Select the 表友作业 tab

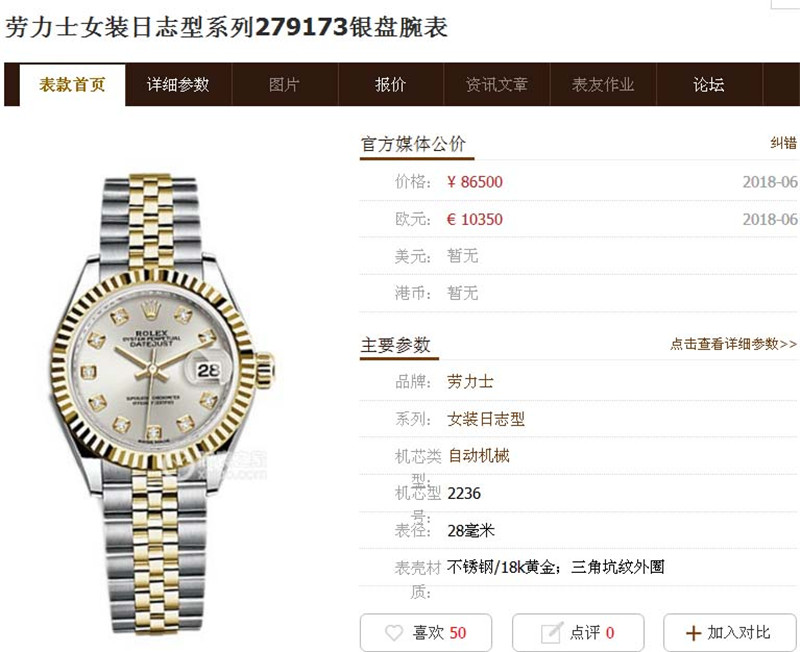click(603, 85)
